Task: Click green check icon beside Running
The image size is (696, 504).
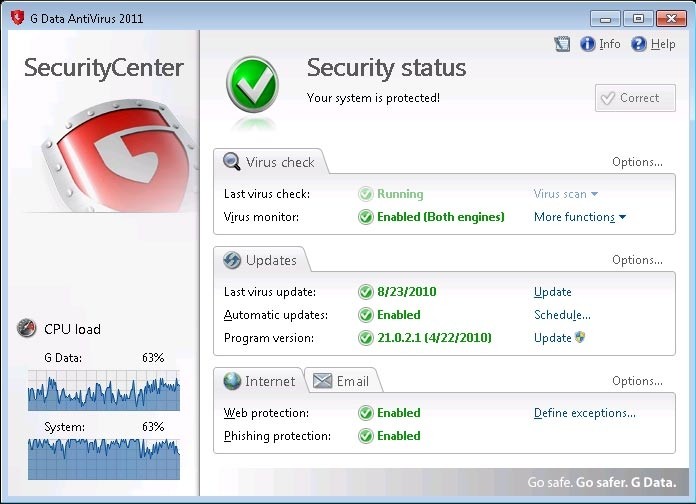Action: (x=365, y=194)
